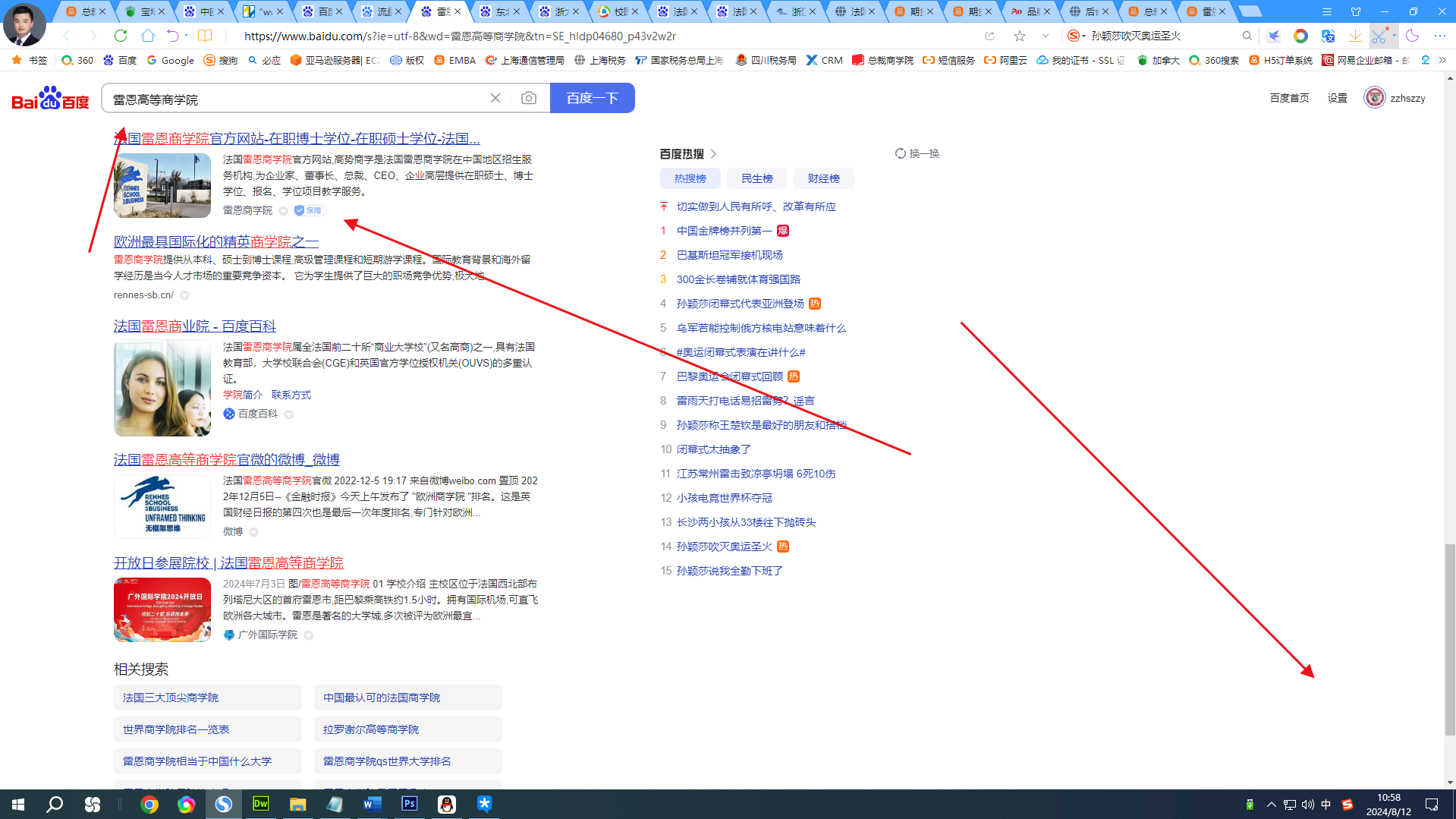The width and height of the screenshot is (1456, 819).
Task: Toggle night mode with the moon icon
Action: tap(1411, 36)
